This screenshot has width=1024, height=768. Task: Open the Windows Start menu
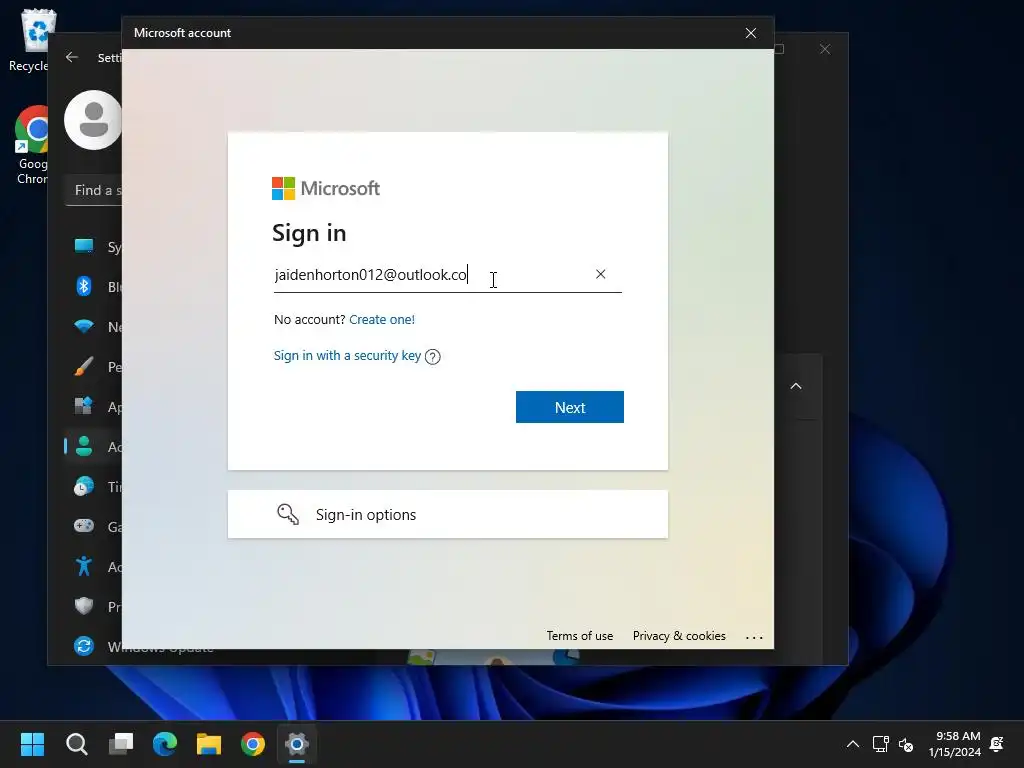32,744
